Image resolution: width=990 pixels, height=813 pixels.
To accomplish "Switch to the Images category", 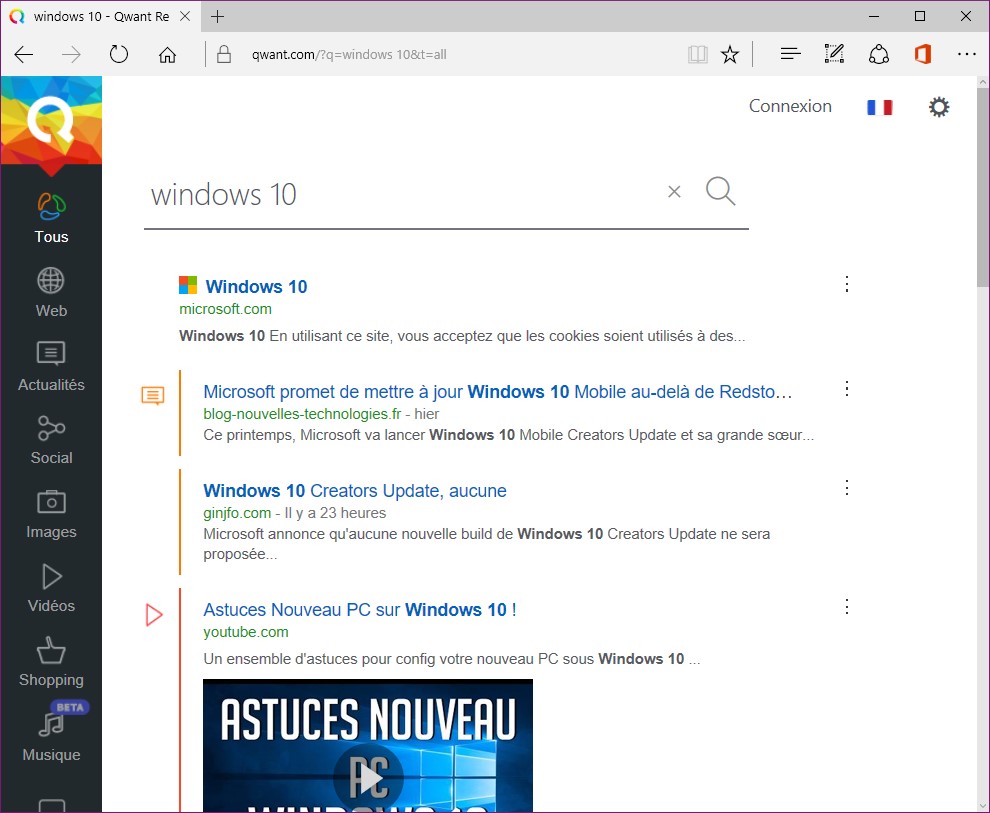I will pos(51,514).
